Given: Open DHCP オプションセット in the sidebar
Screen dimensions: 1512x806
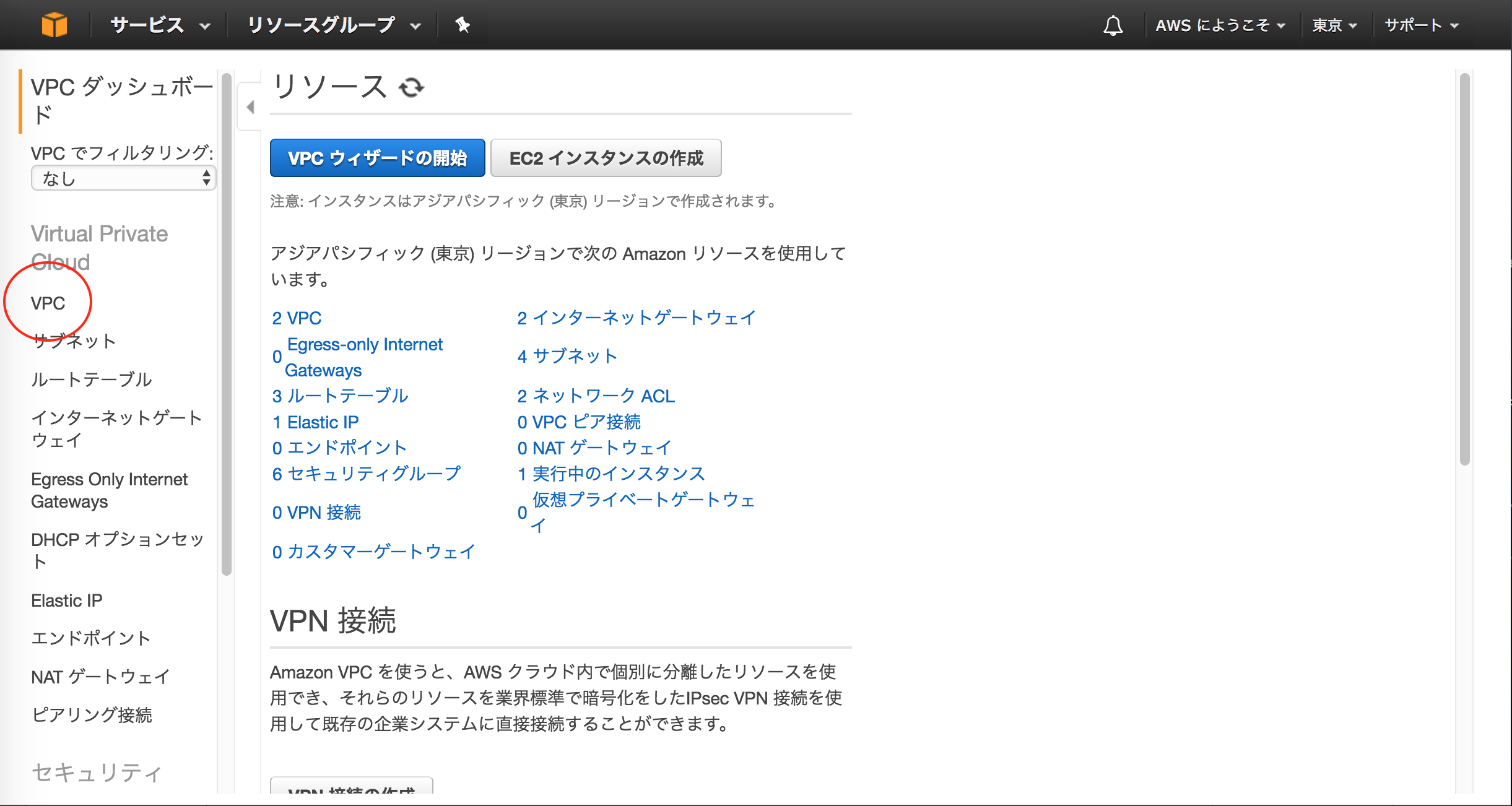Looking at the screenshot, I should coord(118,550).
